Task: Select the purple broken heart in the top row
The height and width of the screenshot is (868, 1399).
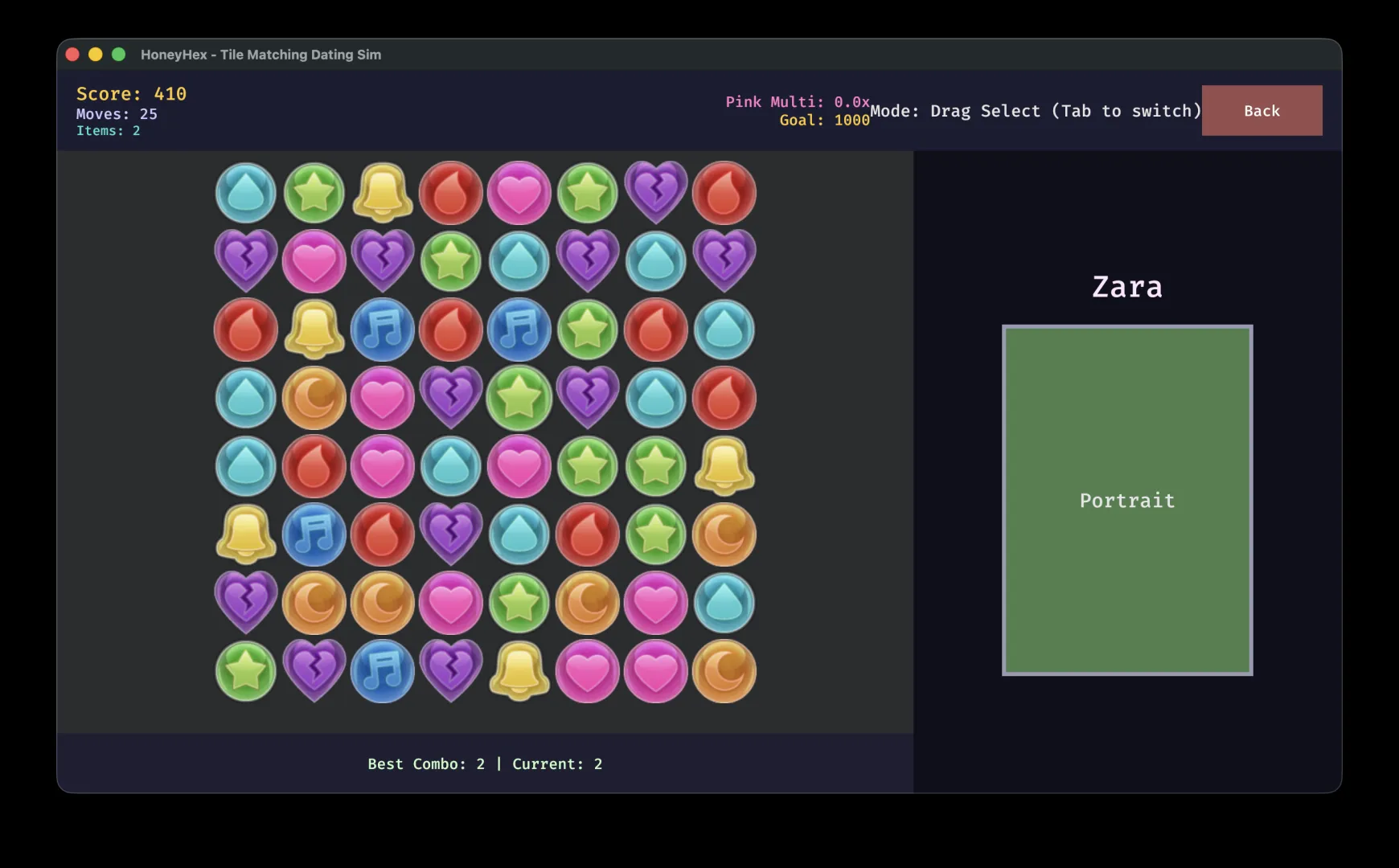Action: 656,192
